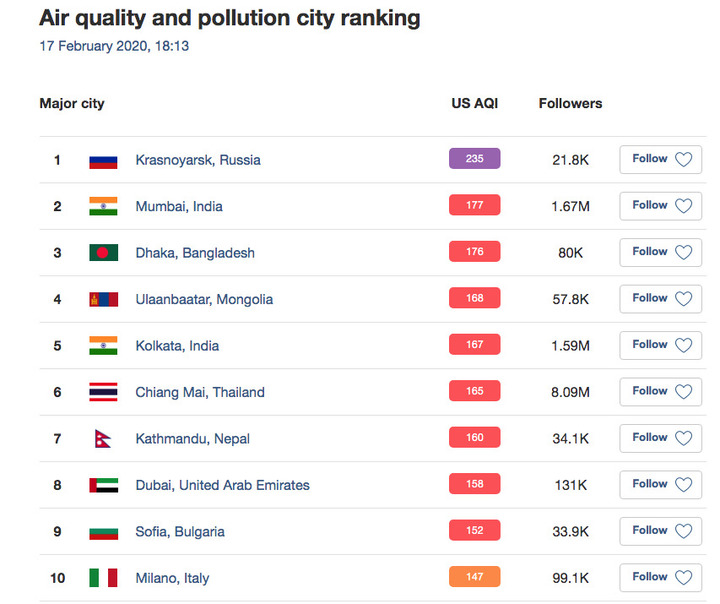Click the United Arab Emirates flag
Screen dimensions: 720x604
pyautogui.click(x=103, y=485)
